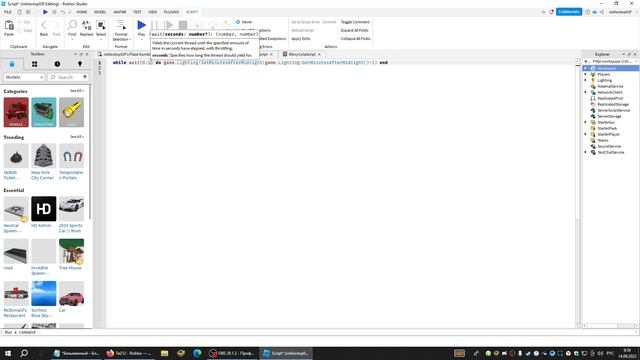Open the Recent clock tab in Toolbox
Viewport: 640px width, 360px height.
[57, 64]
